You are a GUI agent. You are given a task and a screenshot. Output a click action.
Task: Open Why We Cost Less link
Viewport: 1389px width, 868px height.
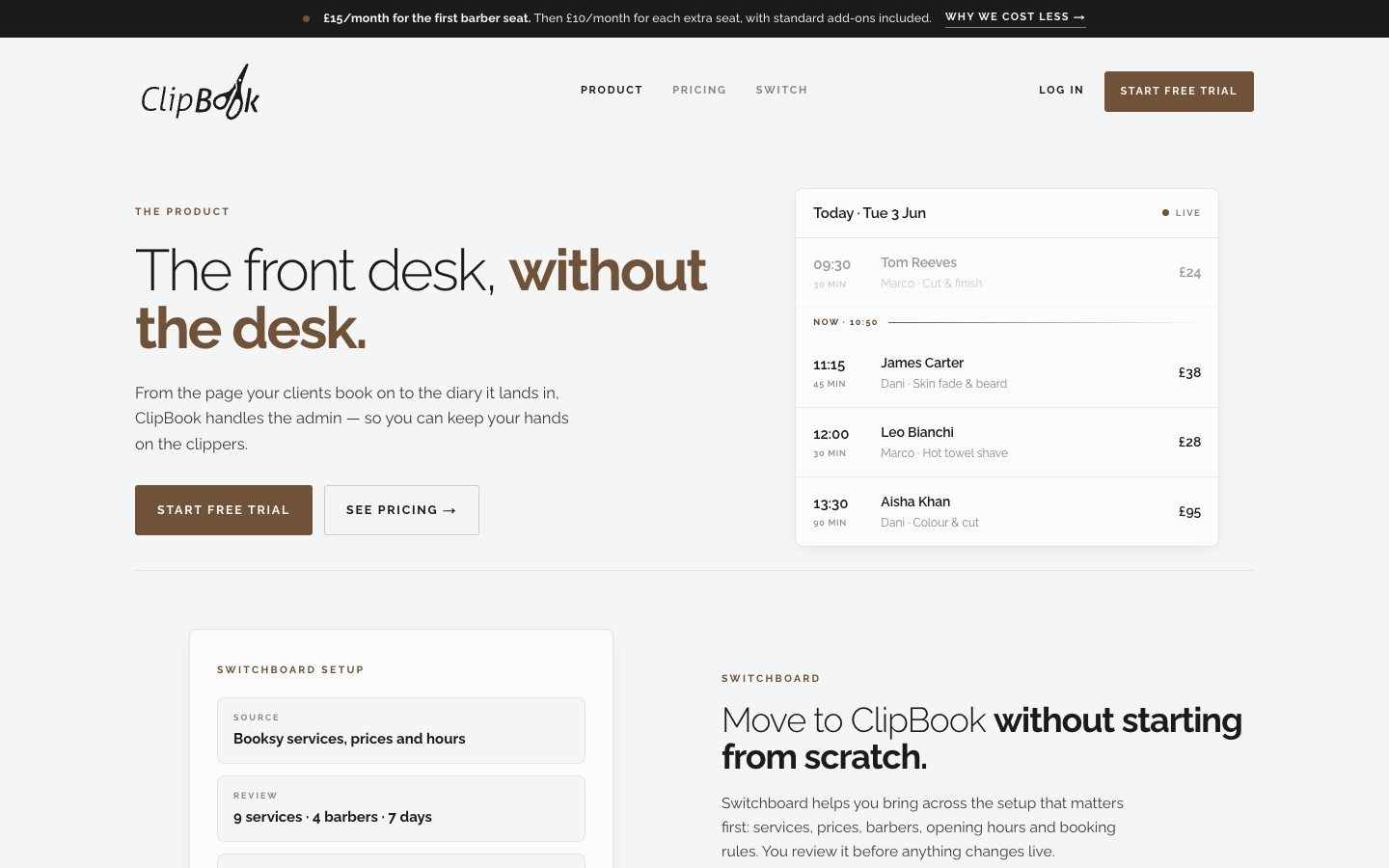coord(1015,17)
